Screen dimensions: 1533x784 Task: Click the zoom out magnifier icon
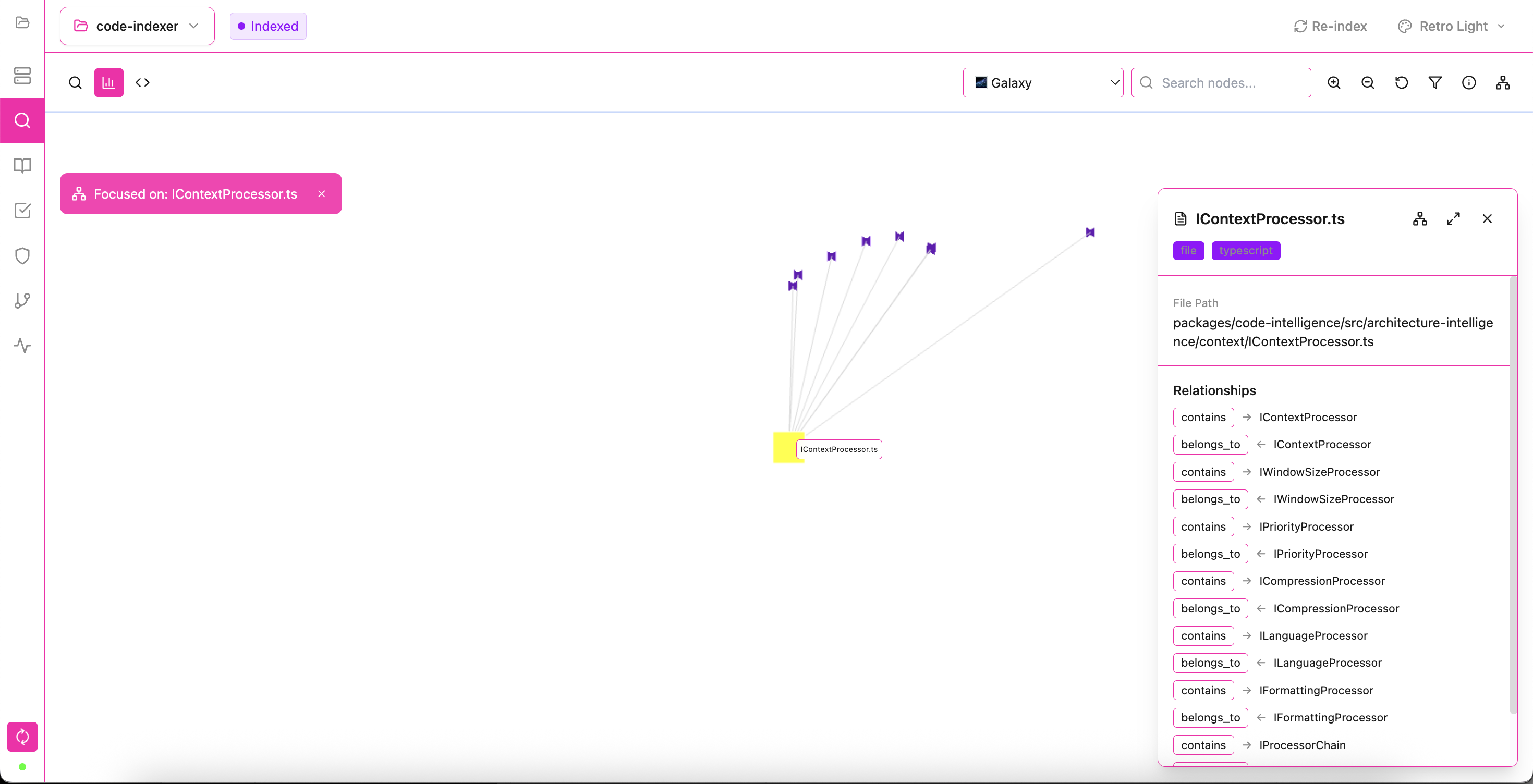1368,83
